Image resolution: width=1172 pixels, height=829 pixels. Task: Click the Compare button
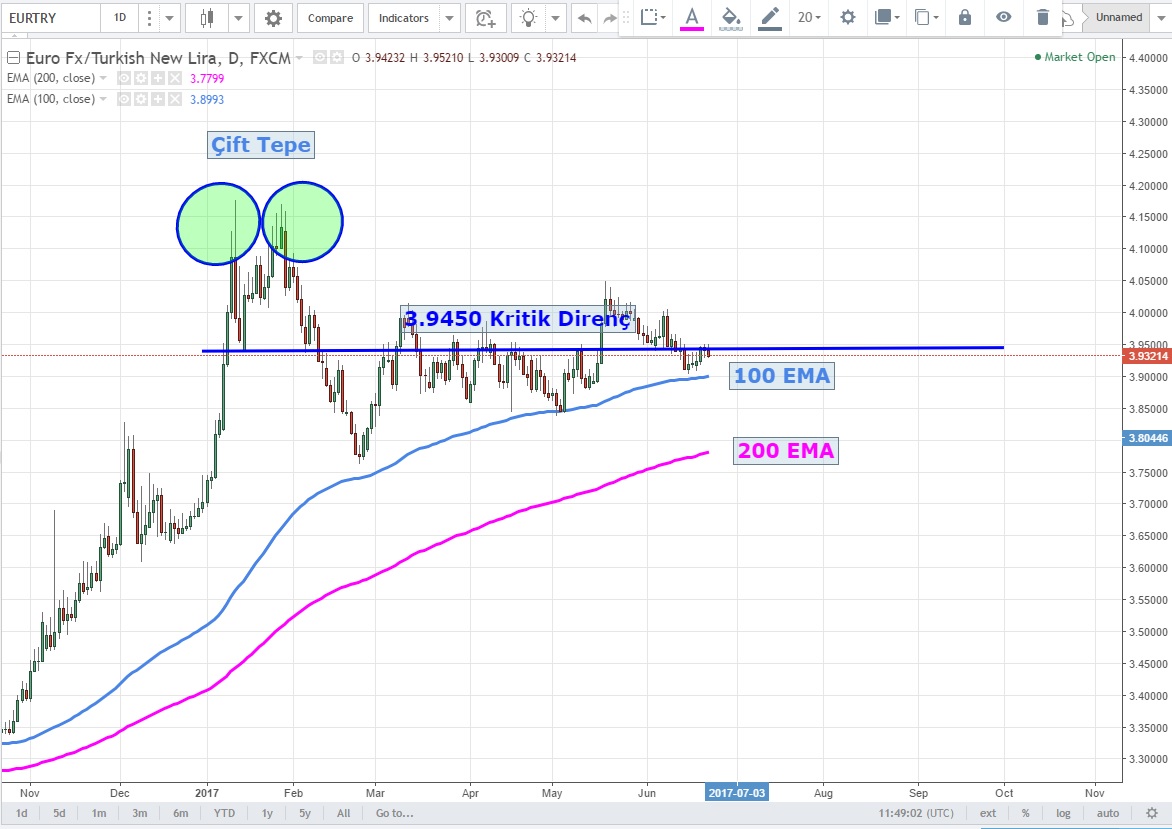click(330, 18)
